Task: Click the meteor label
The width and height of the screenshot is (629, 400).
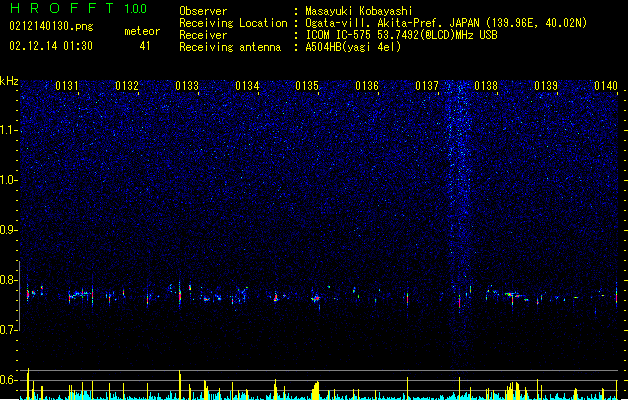Action: tap(142, 31)
